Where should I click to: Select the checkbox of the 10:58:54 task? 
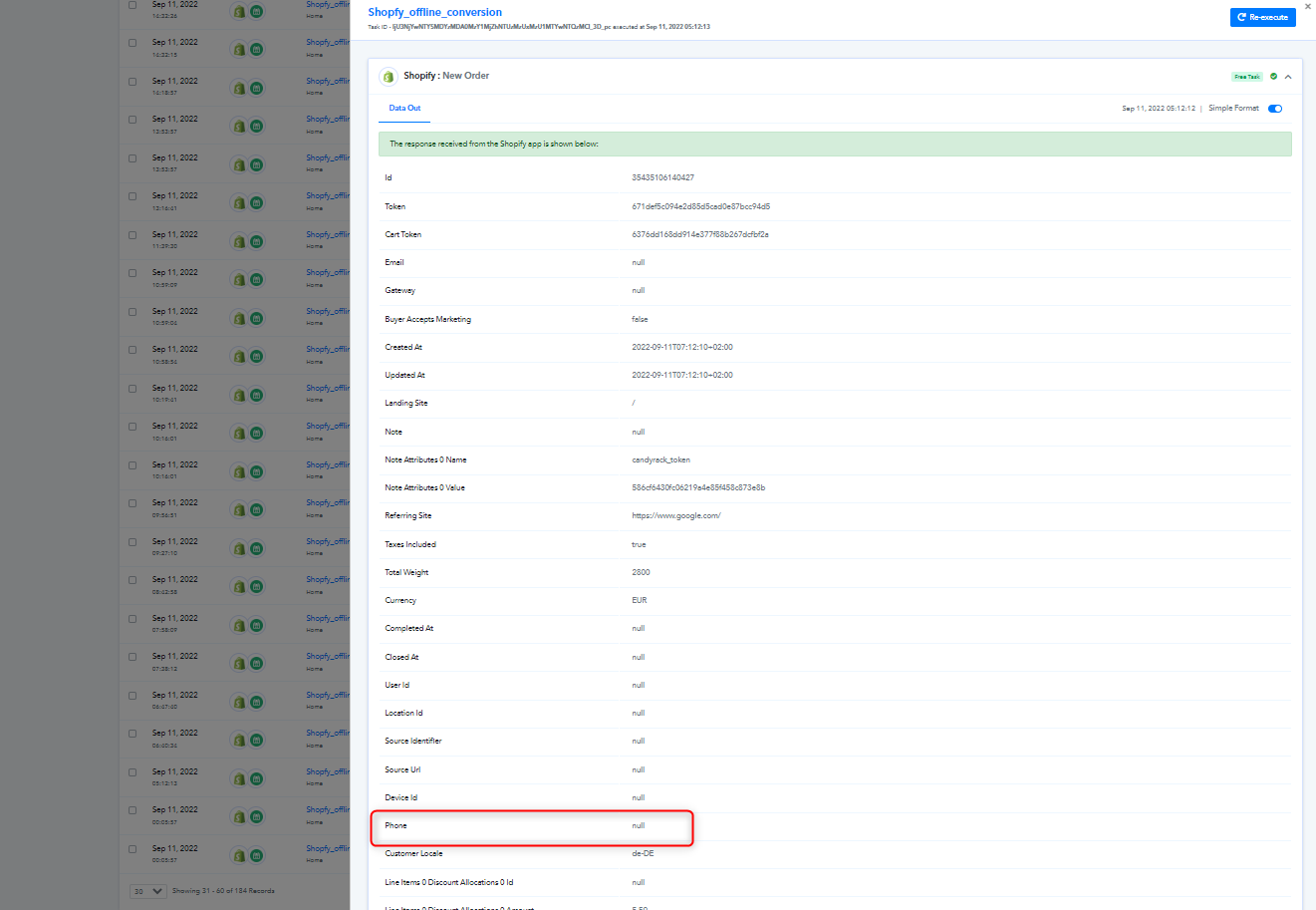132,350
